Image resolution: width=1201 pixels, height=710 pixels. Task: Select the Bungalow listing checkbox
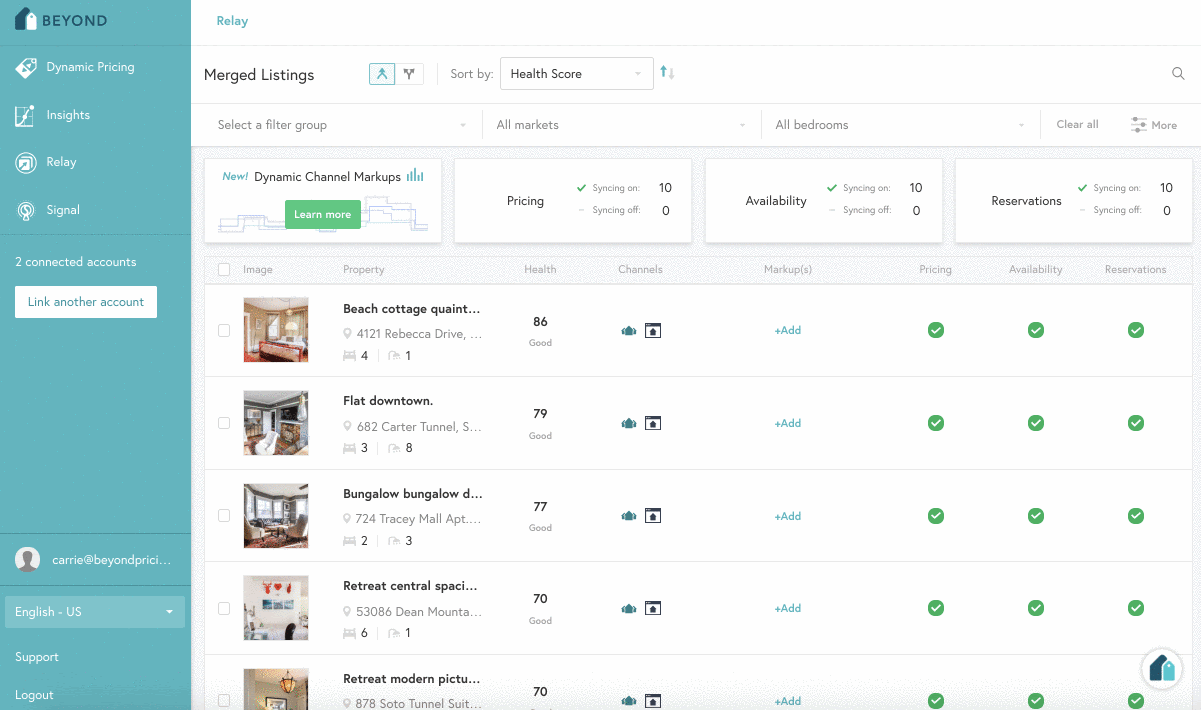tap(224, 516)
